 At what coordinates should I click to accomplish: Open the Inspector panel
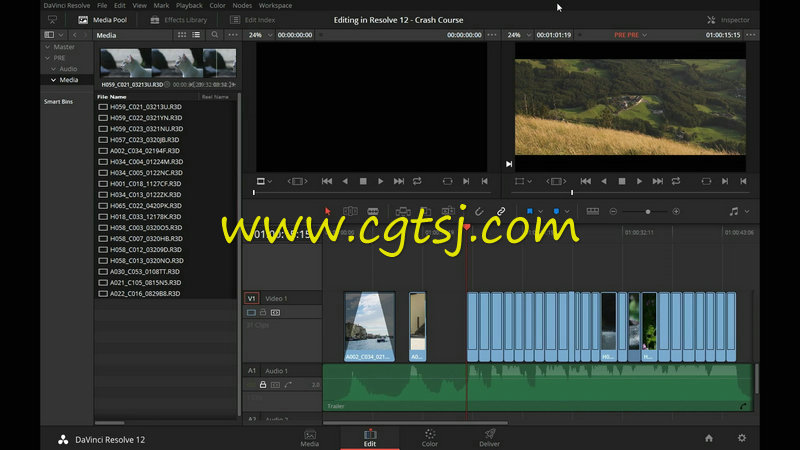[728, 20]
